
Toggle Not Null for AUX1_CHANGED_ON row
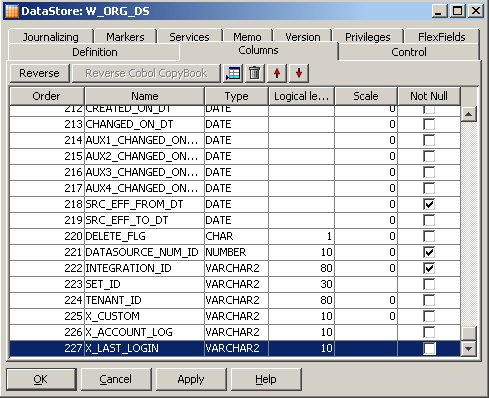click(x=429, y=140)
